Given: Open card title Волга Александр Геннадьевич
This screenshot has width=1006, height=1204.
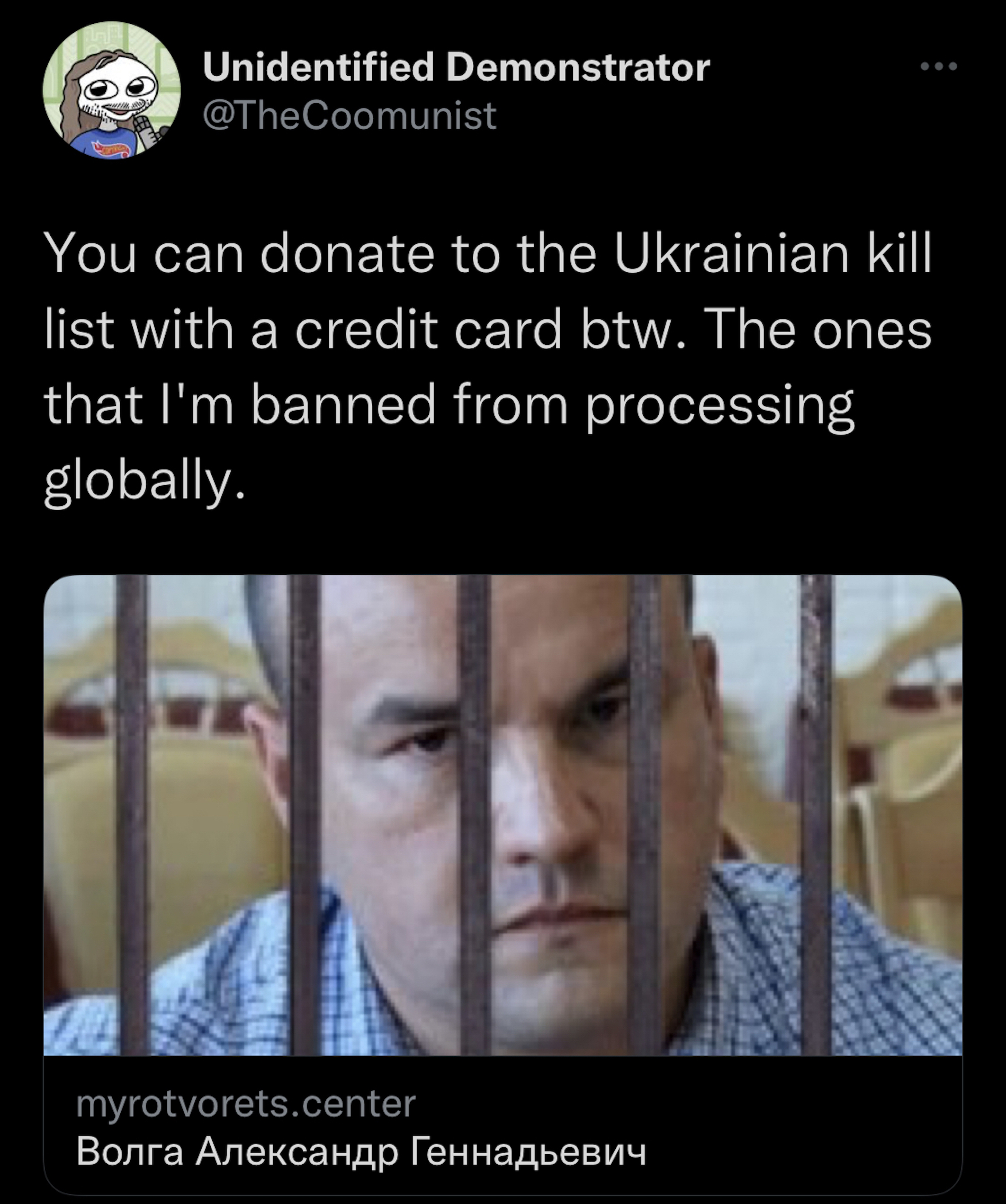Looking at the screenshot, I should click(x=361, y=1151).
